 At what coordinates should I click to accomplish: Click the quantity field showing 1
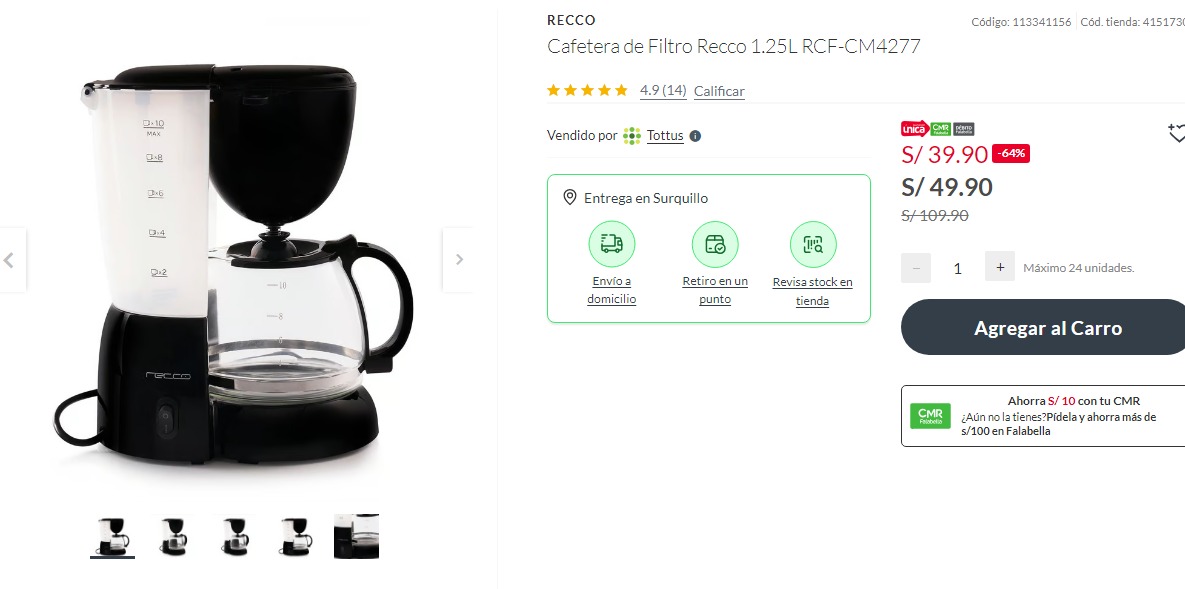[958, 268]
